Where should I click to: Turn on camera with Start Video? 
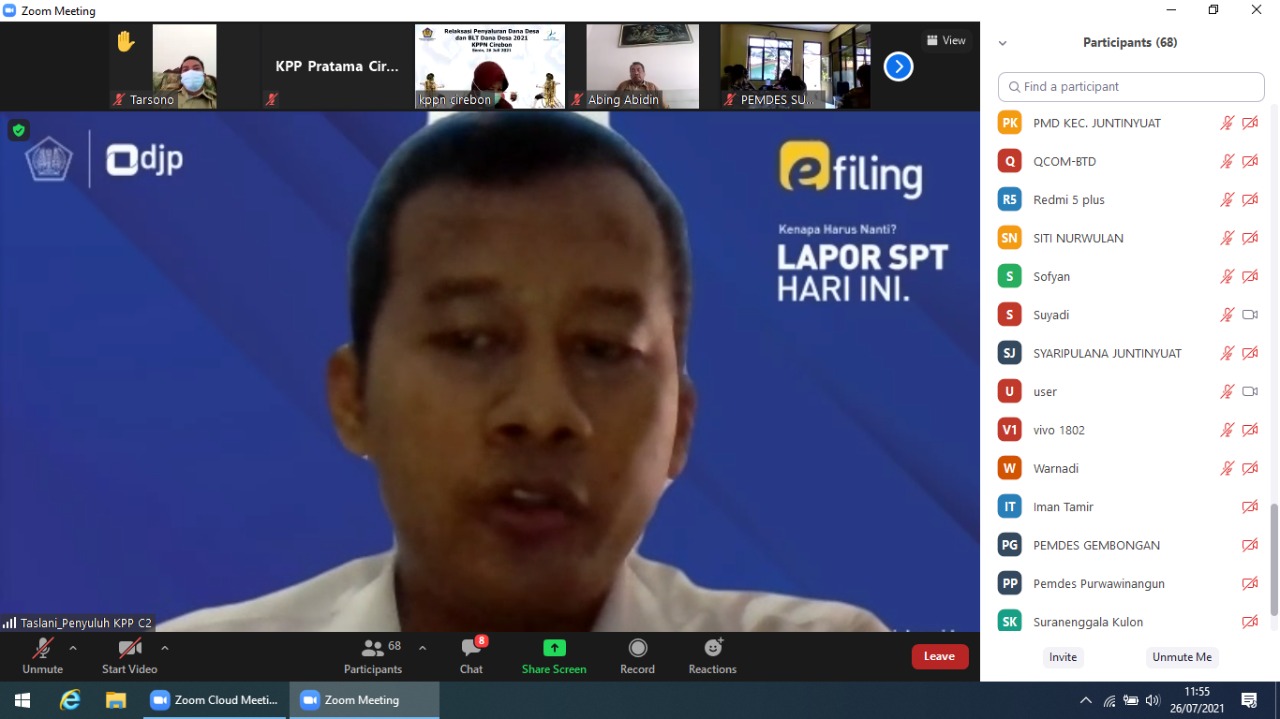point(129,649)
